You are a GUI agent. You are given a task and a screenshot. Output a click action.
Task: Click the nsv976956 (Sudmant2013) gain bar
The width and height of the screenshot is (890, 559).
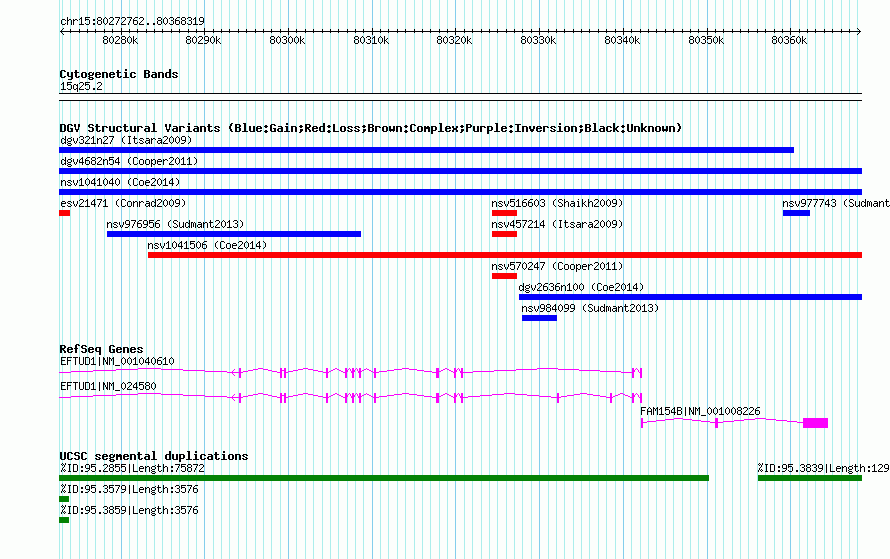point(234,234)
